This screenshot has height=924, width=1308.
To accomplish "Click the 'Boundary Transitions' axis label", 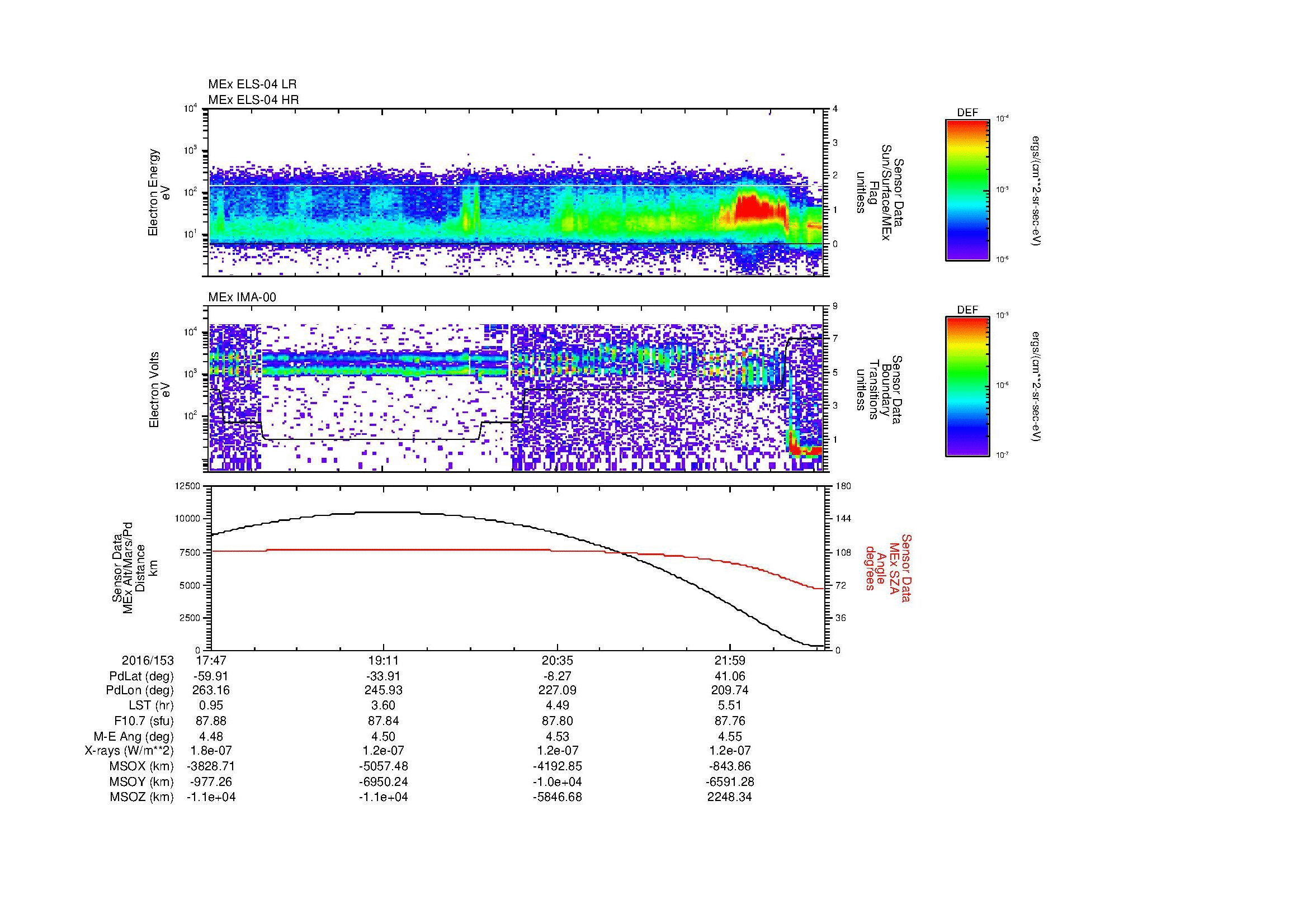I will click(x=880, y=390).
